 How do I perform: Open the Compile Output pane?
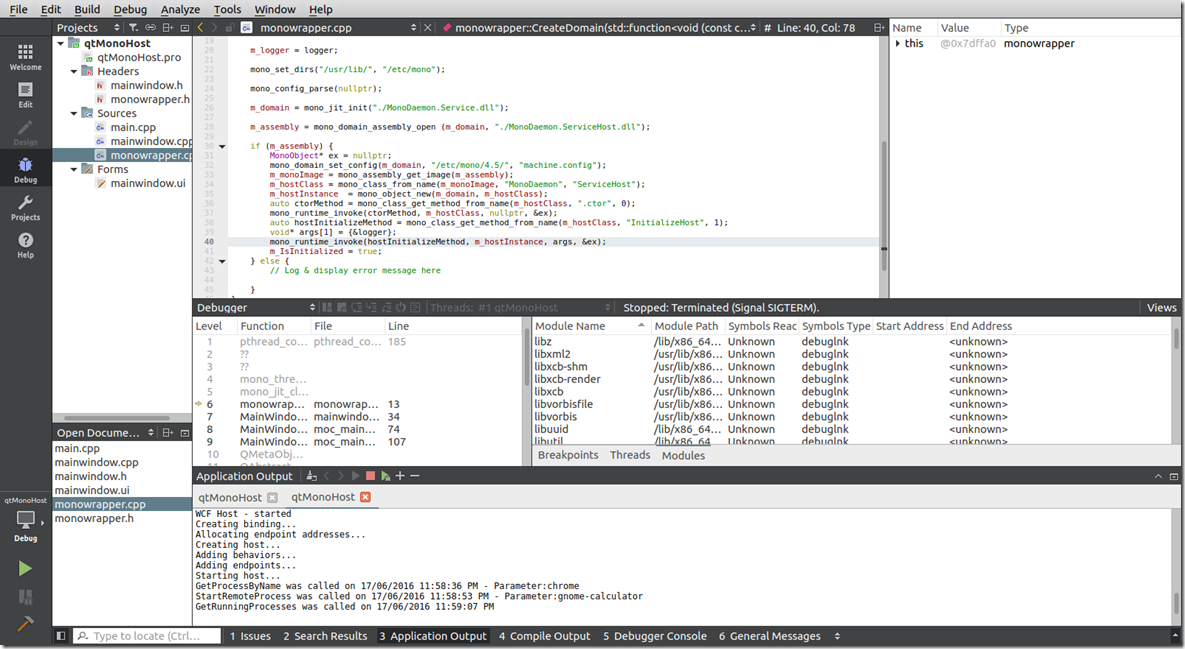[x=544, y=636]
